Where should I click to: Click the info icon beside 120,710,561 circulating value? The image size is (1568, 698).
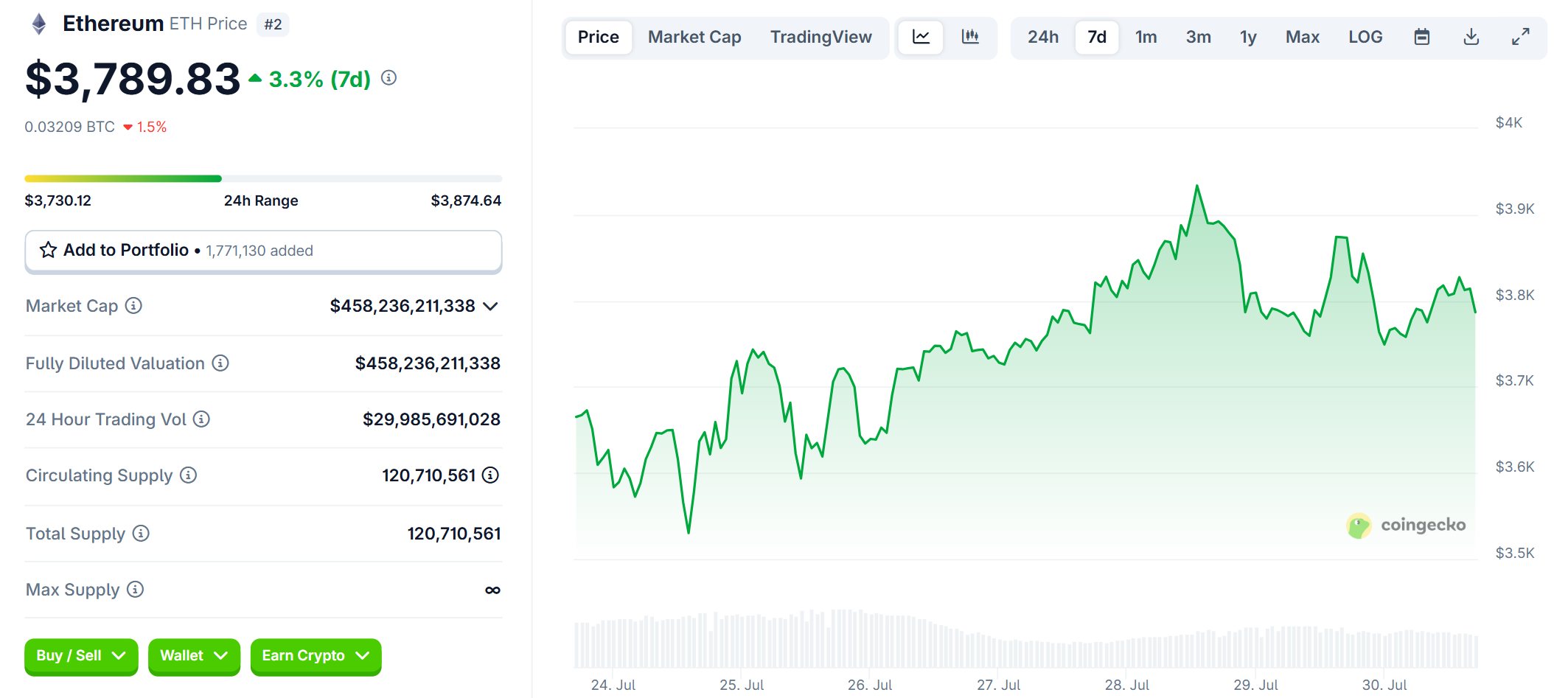[x=491, y=475]
